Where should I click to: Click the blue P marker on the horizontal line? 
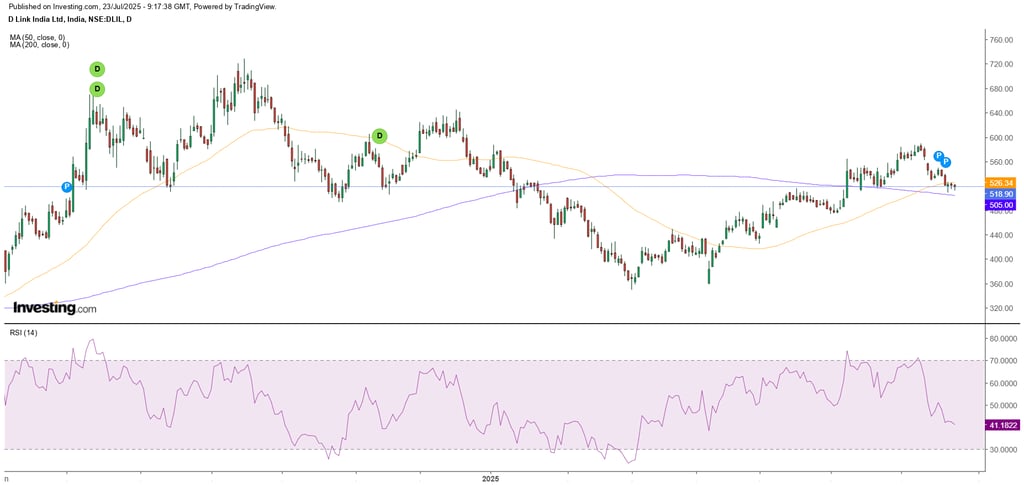67,187
